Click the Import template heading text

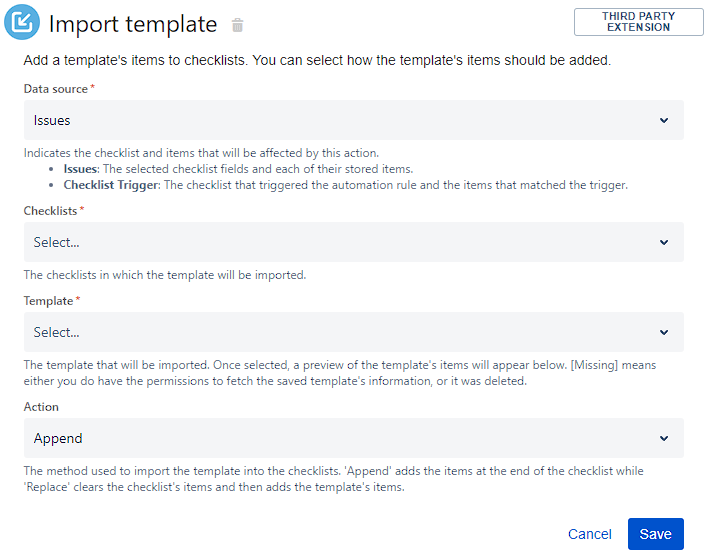tap(133, 25)
